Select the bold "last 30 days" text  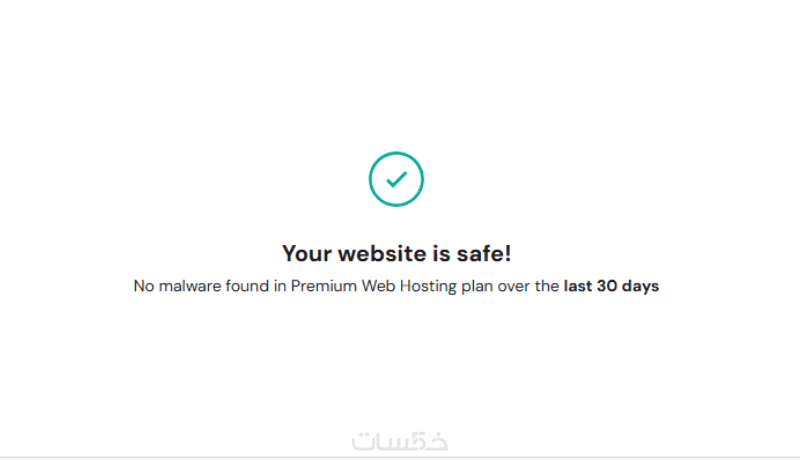611,286
